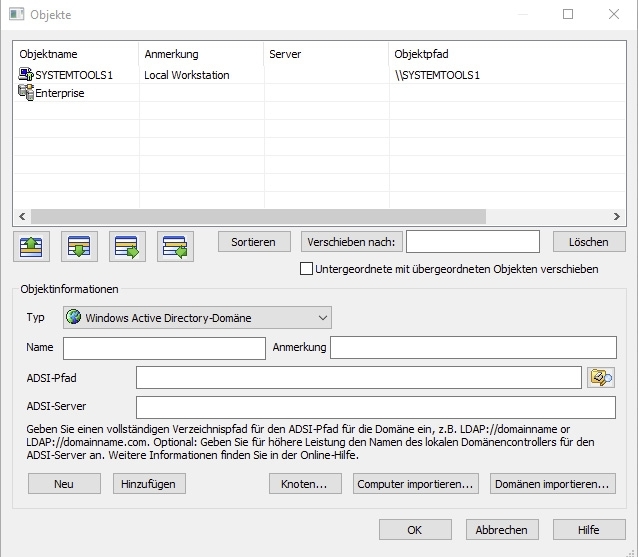Click the move object down icon

click(x=79, y=247)
